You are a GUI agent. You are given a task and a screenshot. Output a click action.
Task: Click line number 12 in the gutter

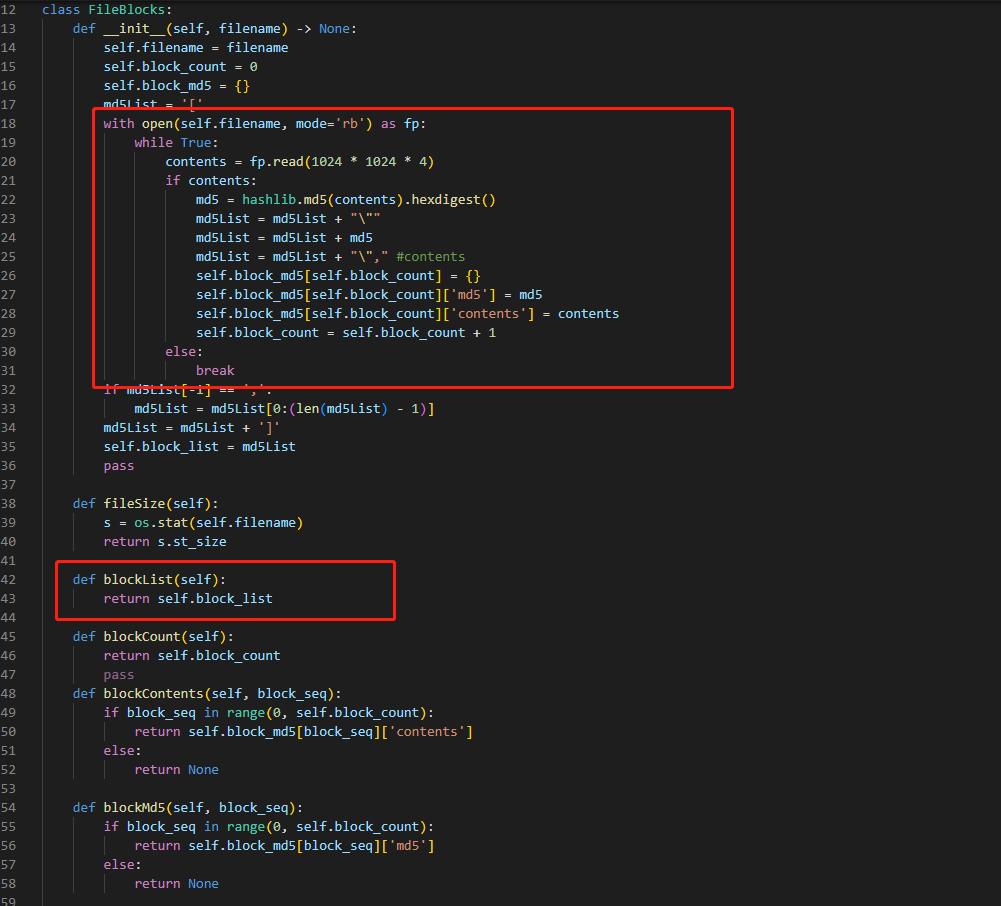click(x=10, y=9)
